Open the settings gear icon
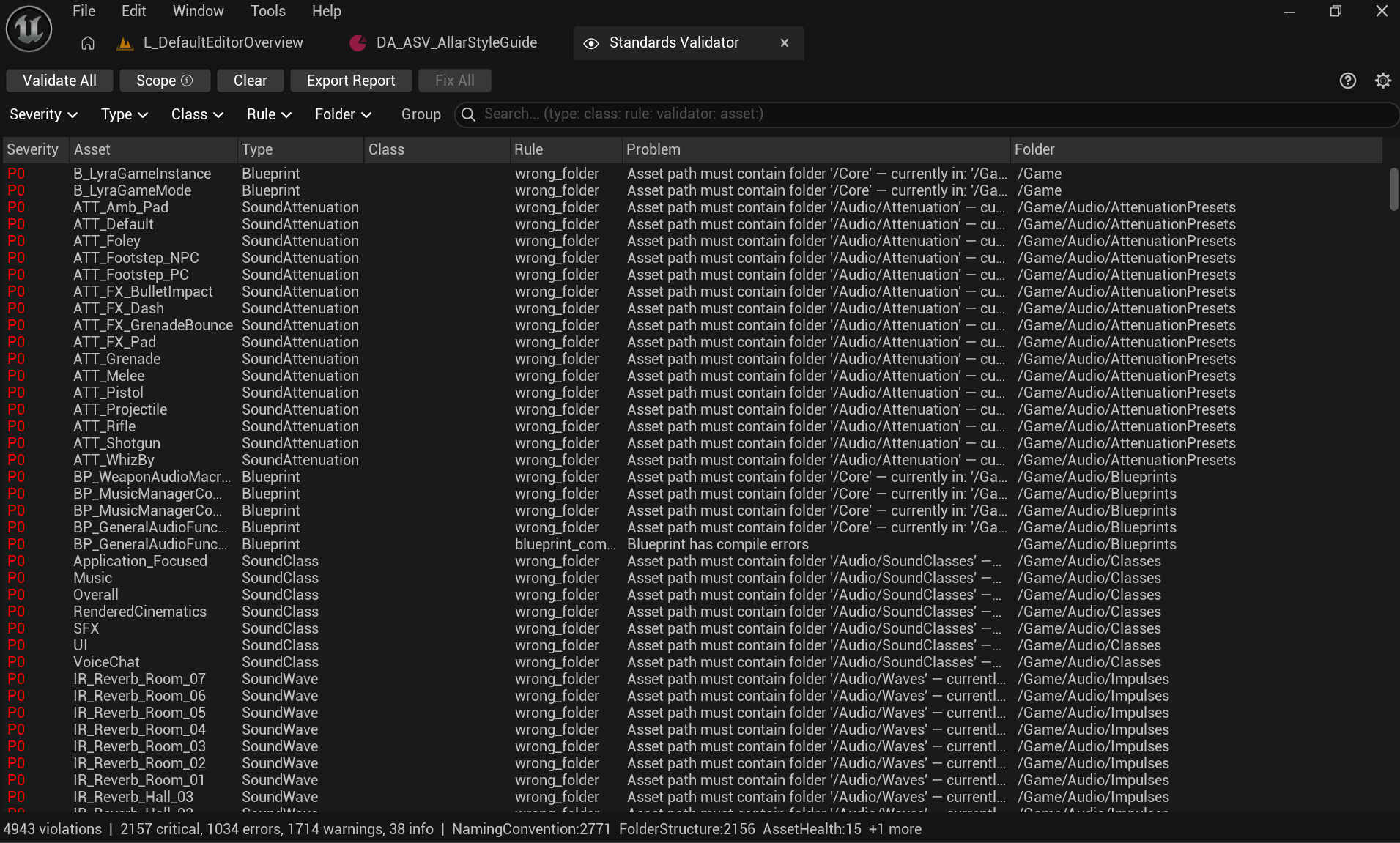The height and width of the screenshot is (843, 1400). pyautogui.click(x=1383, y=81)
